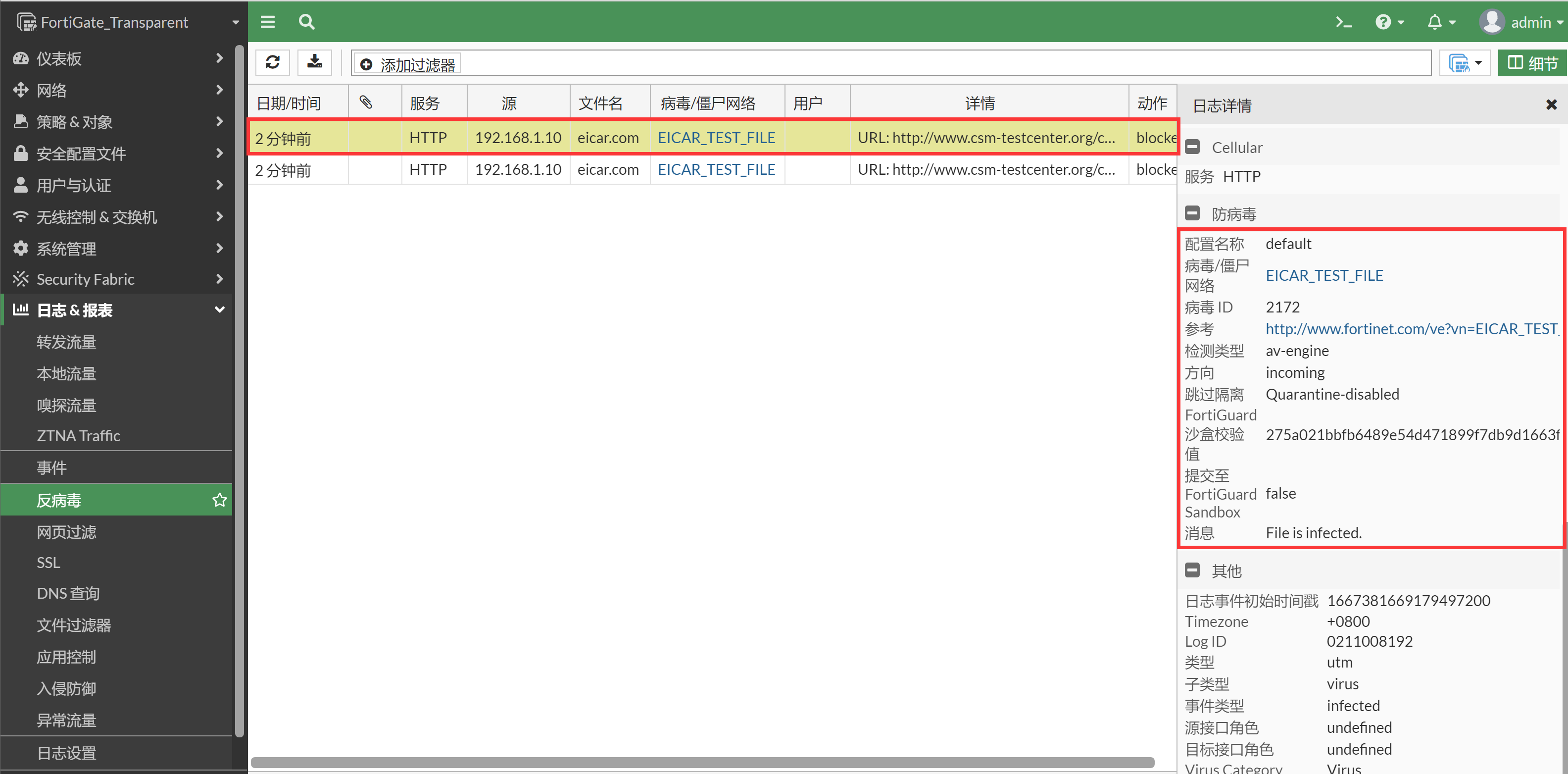Open the CLI console icon

point(1343,23)
